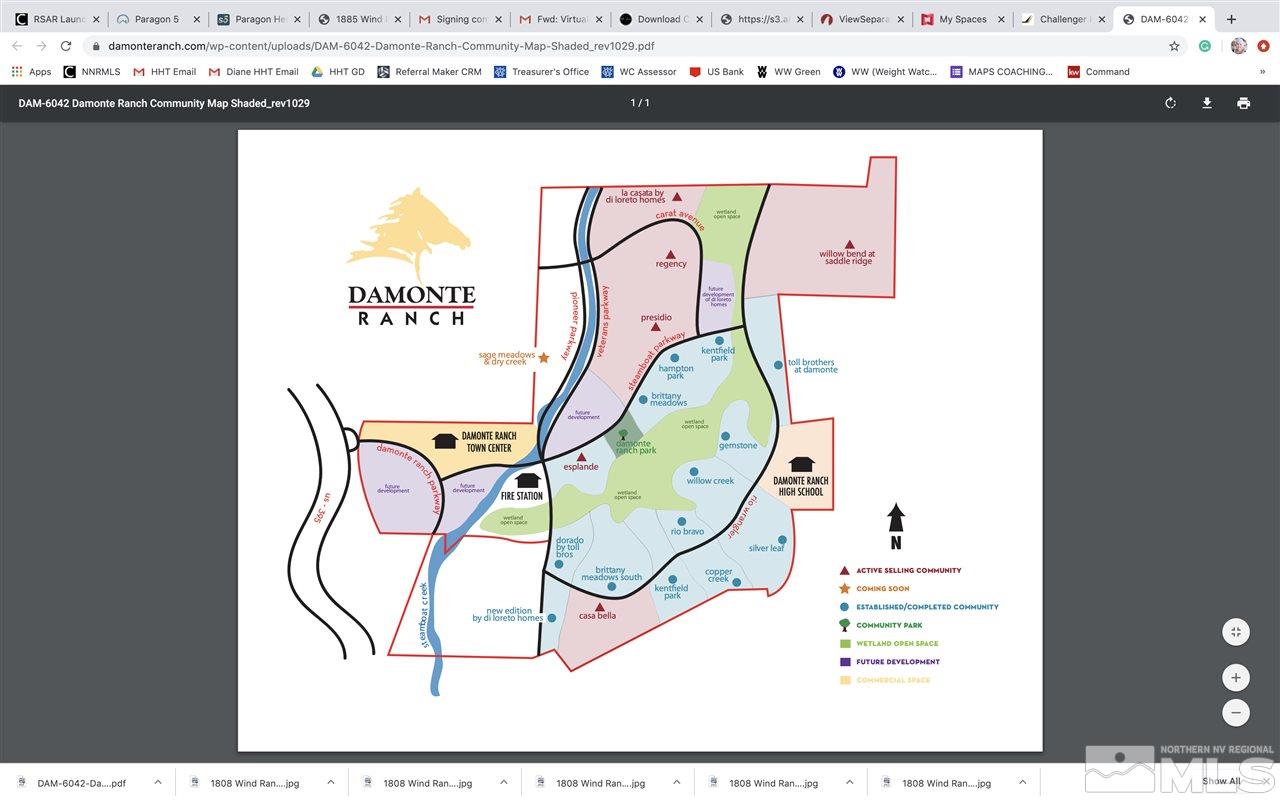Screen dimensions: 1280x800
Task: Click the "DAMONTE RANCH HIGH SCHOOL" label
Action: click(x=800, y=486)
